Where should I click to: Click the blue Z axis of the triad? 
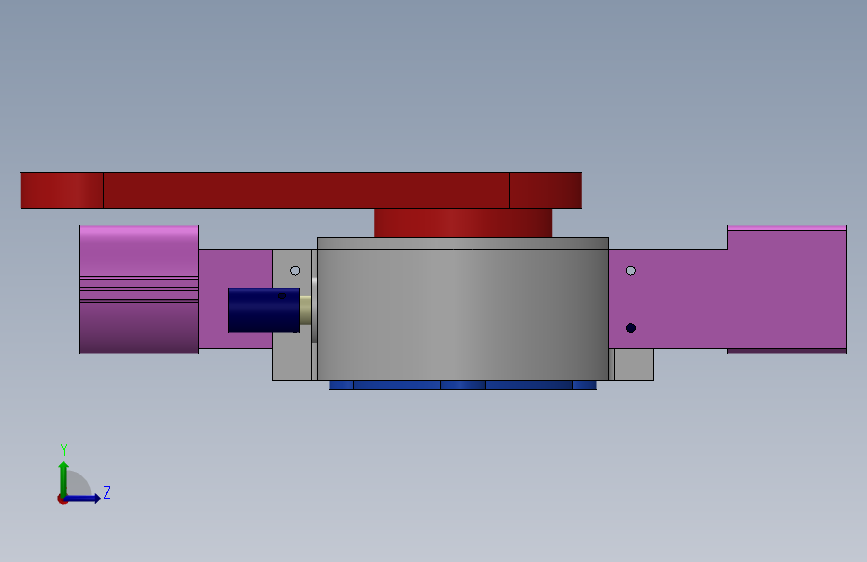(83, 498)
